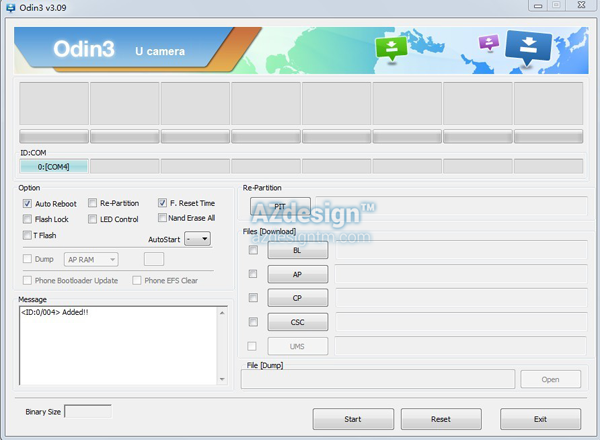The width and height of the screenshot is (600, 440).
Task: Check the box beside the CP button
Action: pyautogui.click(x=253, y=298)
